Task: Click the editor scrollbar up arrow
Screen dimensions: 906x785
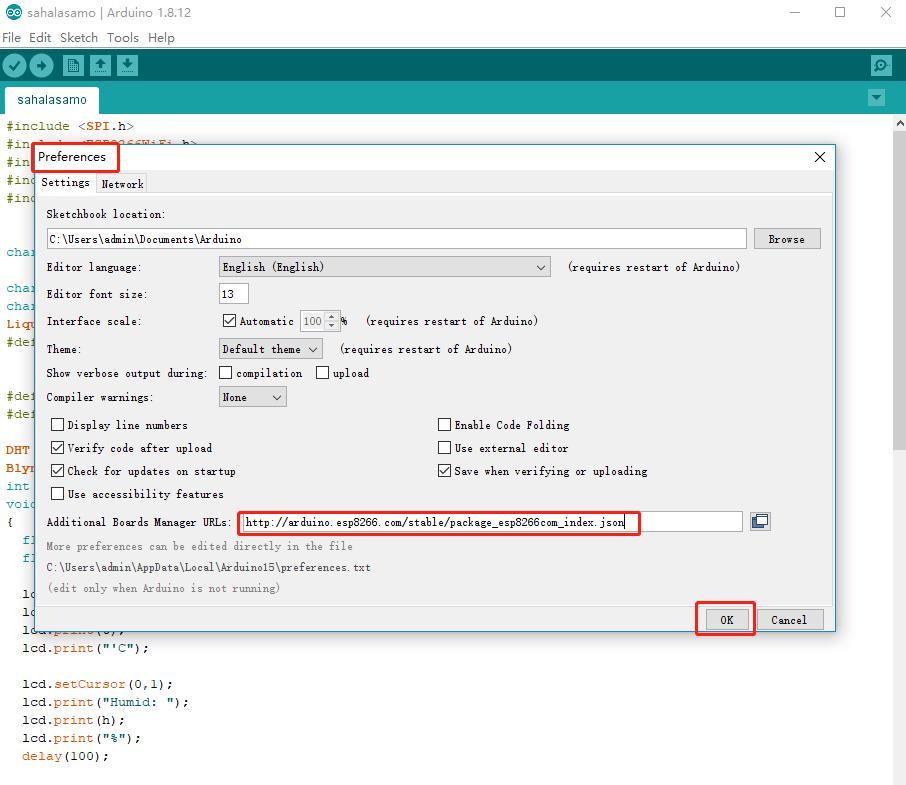Action: coord(899,122)
